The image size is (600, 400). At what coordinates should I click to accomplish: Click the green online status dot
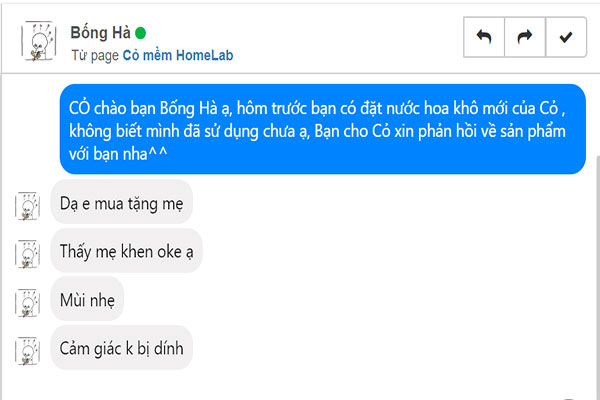pyautogui.click(x=140, y=33)
